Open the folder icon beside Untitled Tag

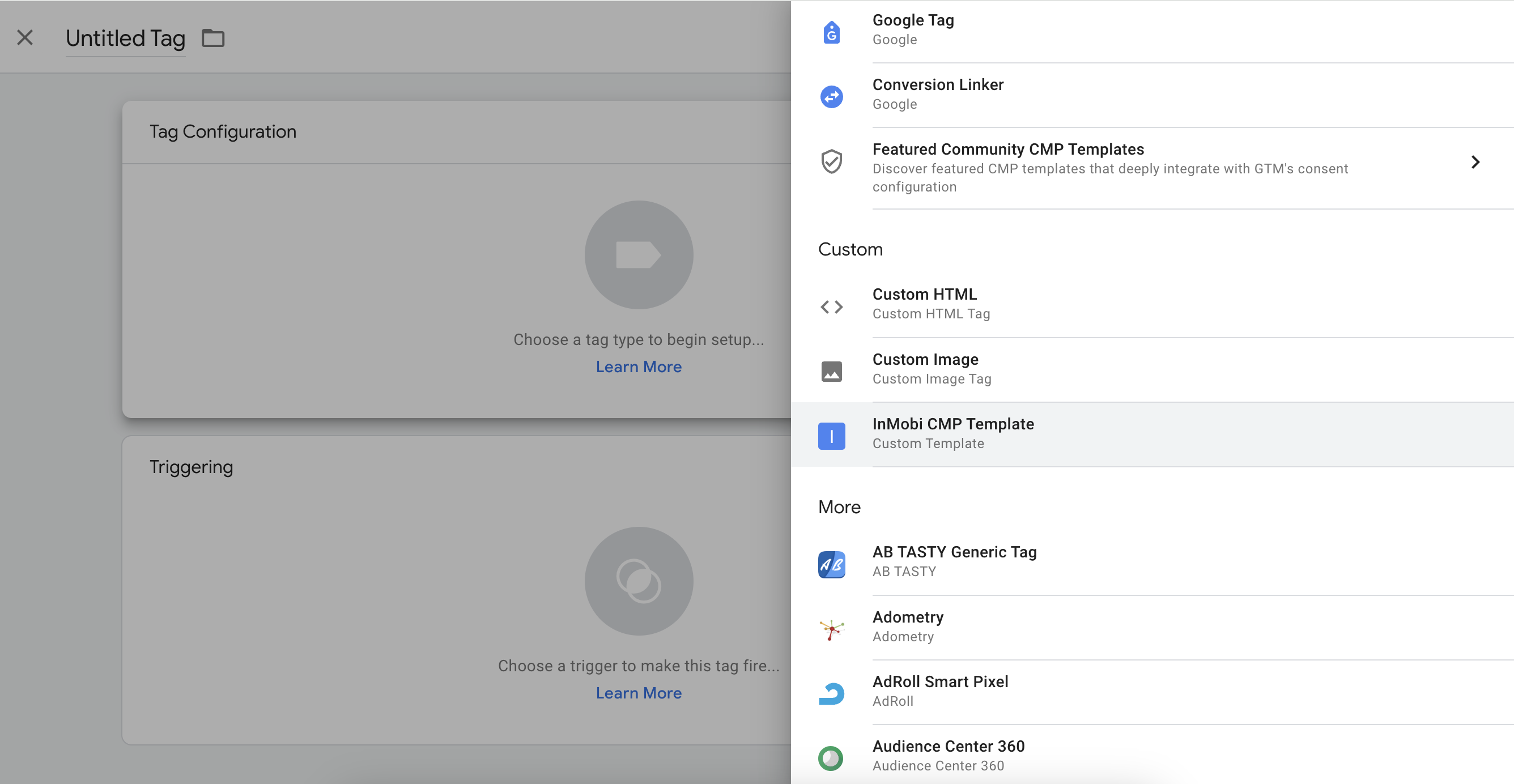(x=212, y=38)
